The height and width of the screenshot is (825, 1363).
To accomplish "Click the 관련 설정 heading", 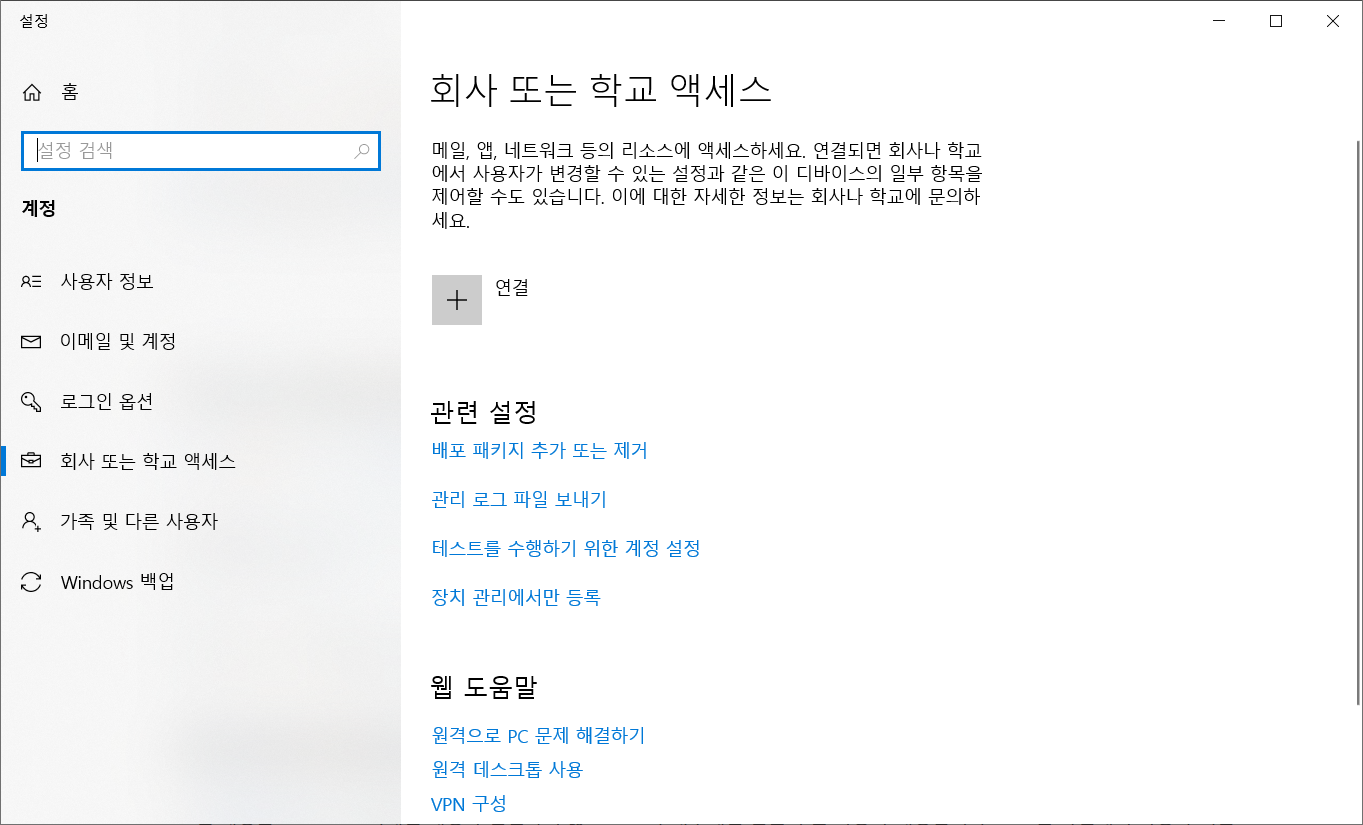I will [x=484, y=411].
